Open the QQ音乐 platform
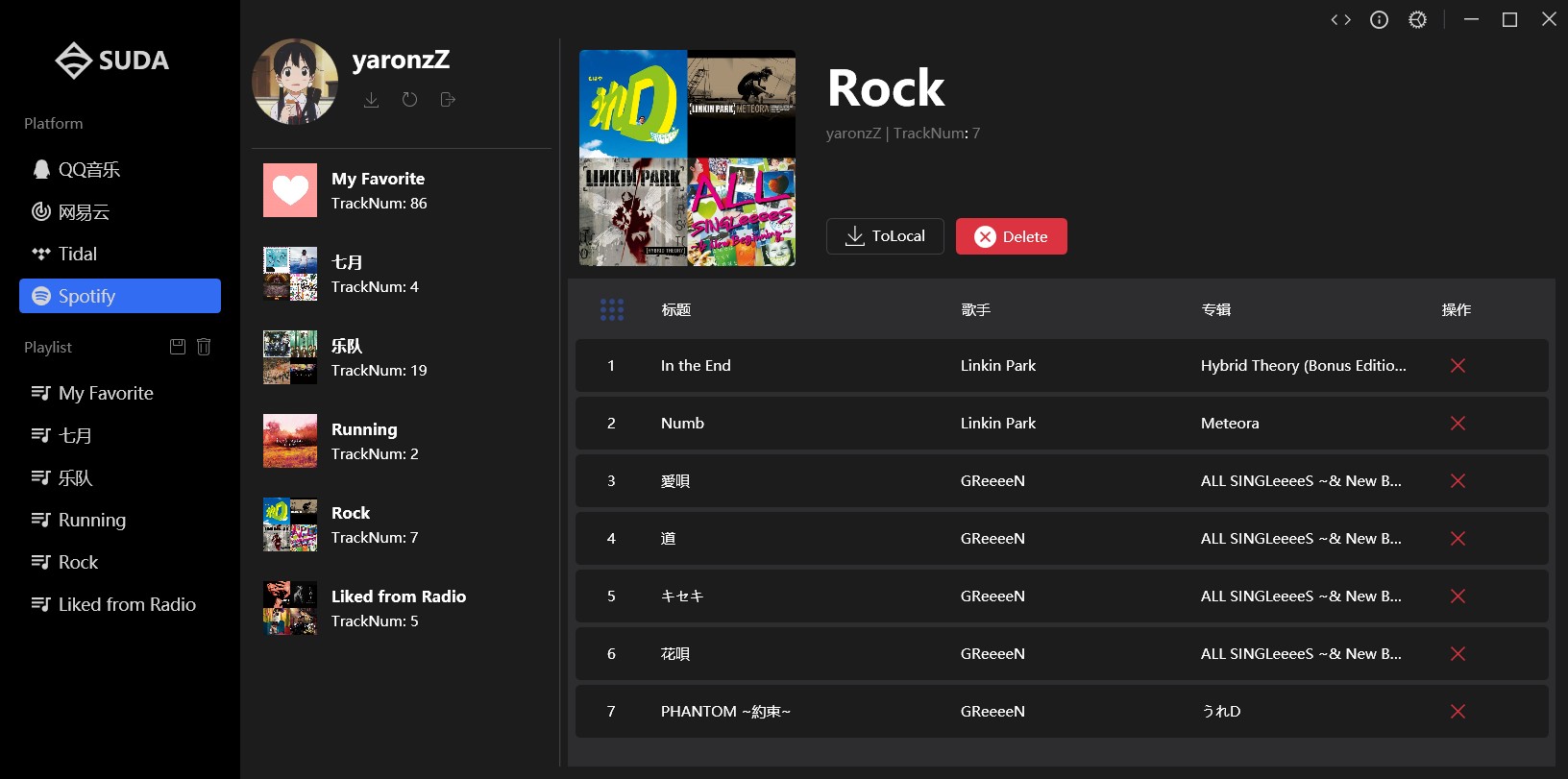 [120, 169]
